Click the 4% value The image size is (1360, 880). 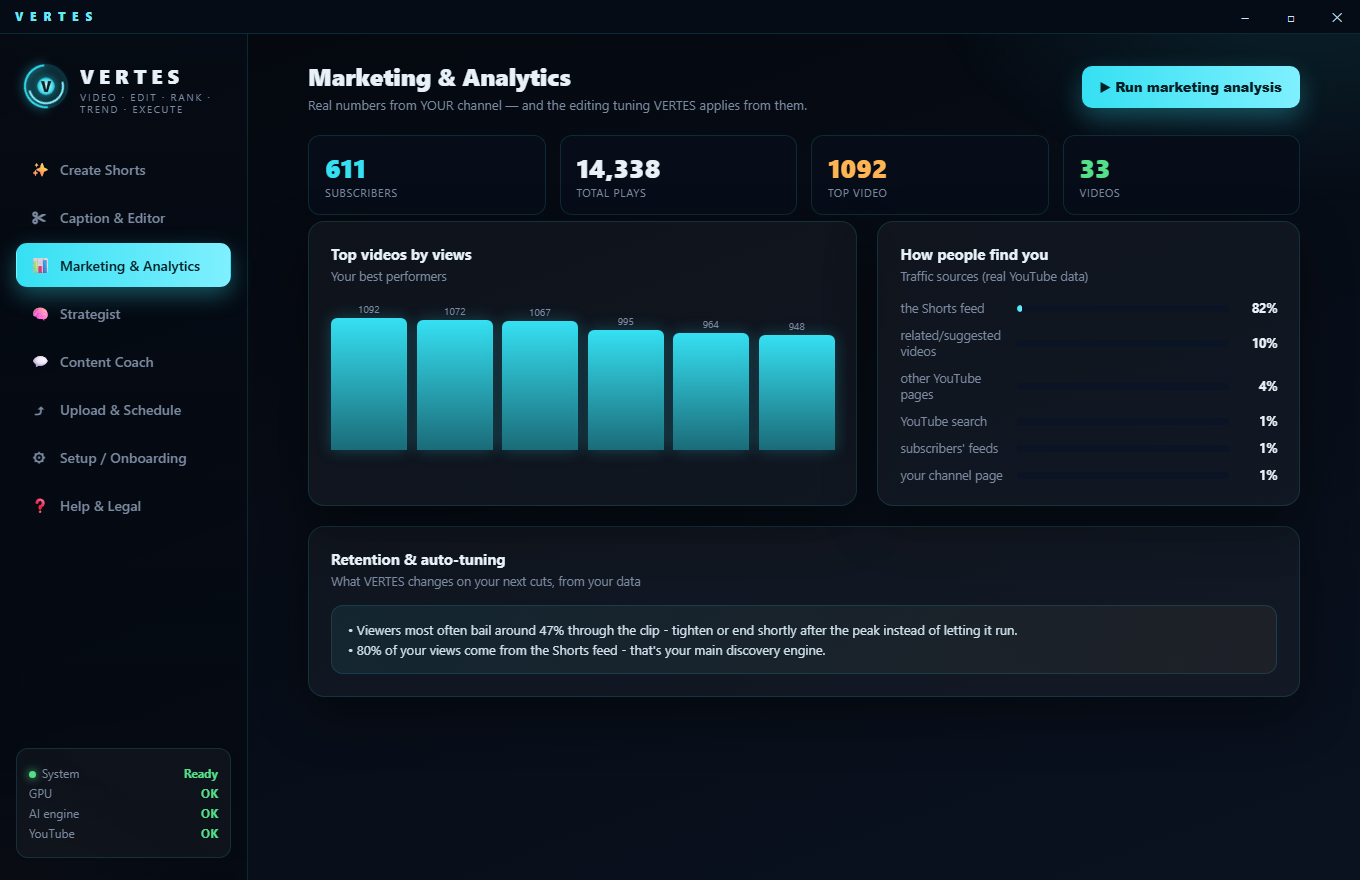coord(1267,387)
